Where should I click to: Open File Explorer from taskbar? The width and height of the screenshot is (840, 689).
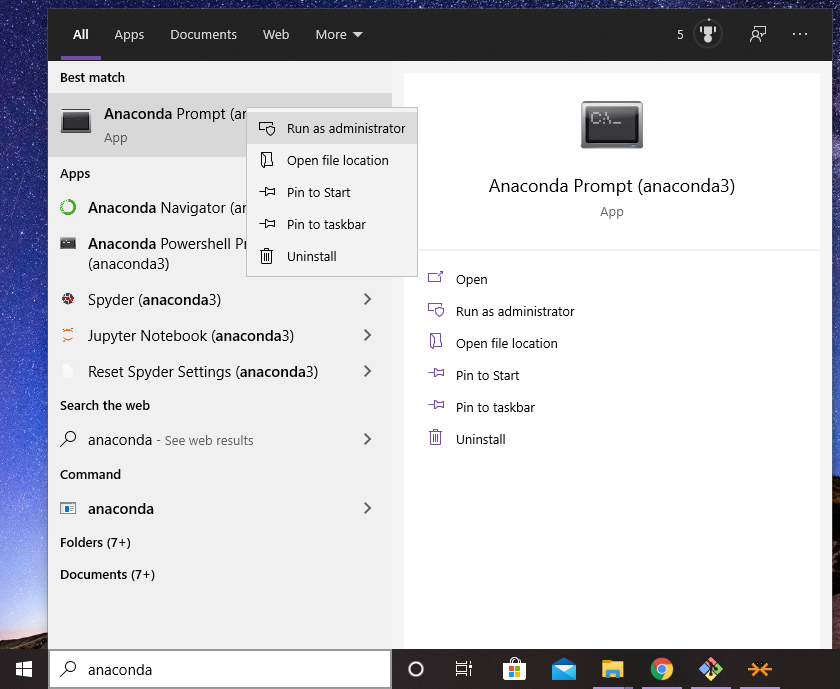coord(612,669)
